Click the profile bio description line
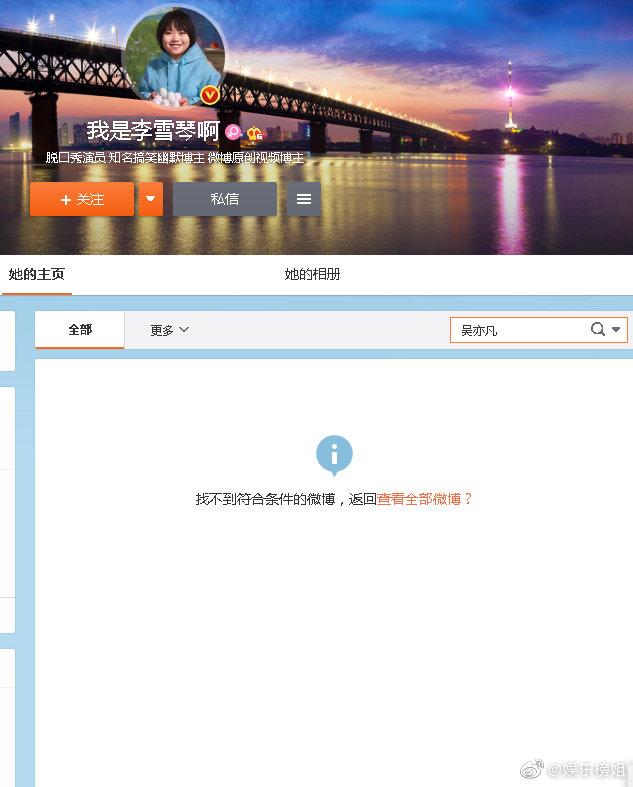This screenshot has width=633, height=787. [175, 158]
